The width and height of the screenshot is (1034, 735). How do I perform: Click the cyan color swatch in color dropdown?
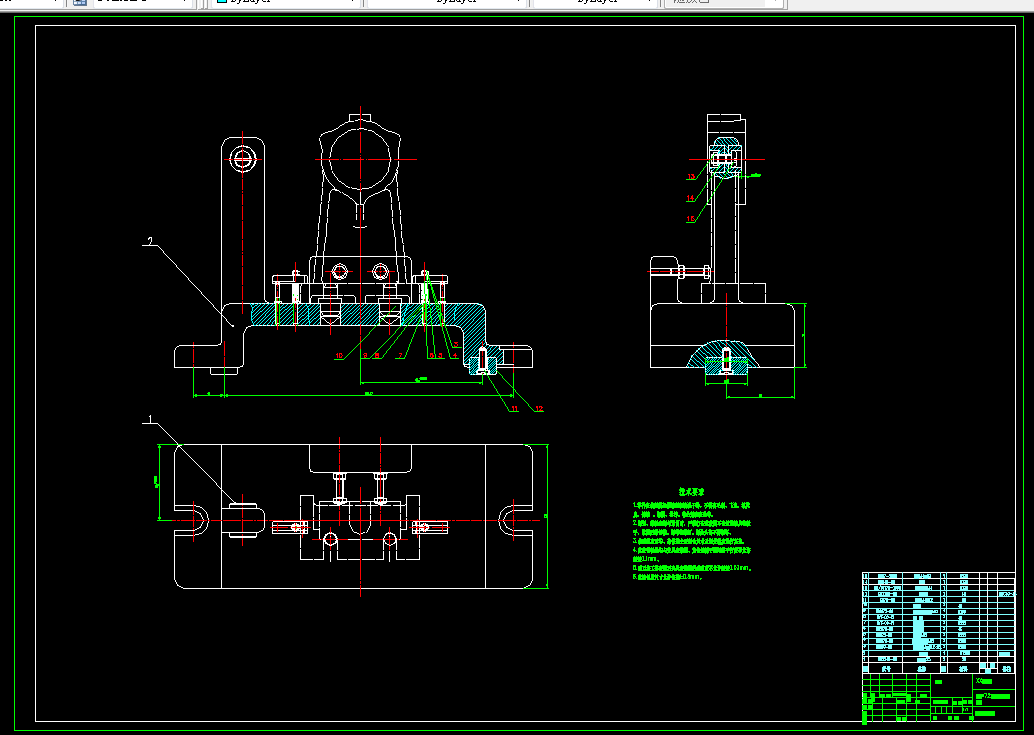222,3
